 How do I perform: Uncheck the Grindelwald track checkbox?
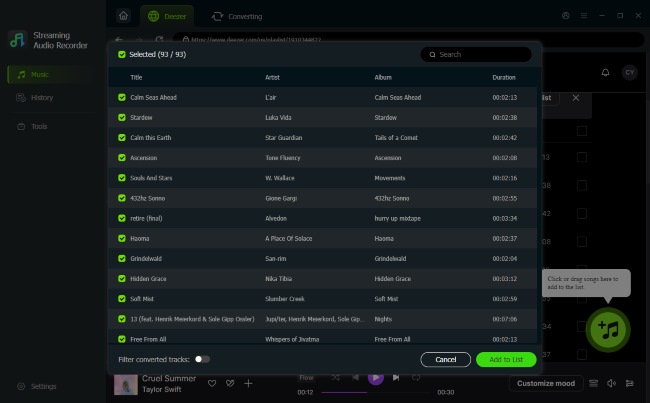(x=122, y=258)
